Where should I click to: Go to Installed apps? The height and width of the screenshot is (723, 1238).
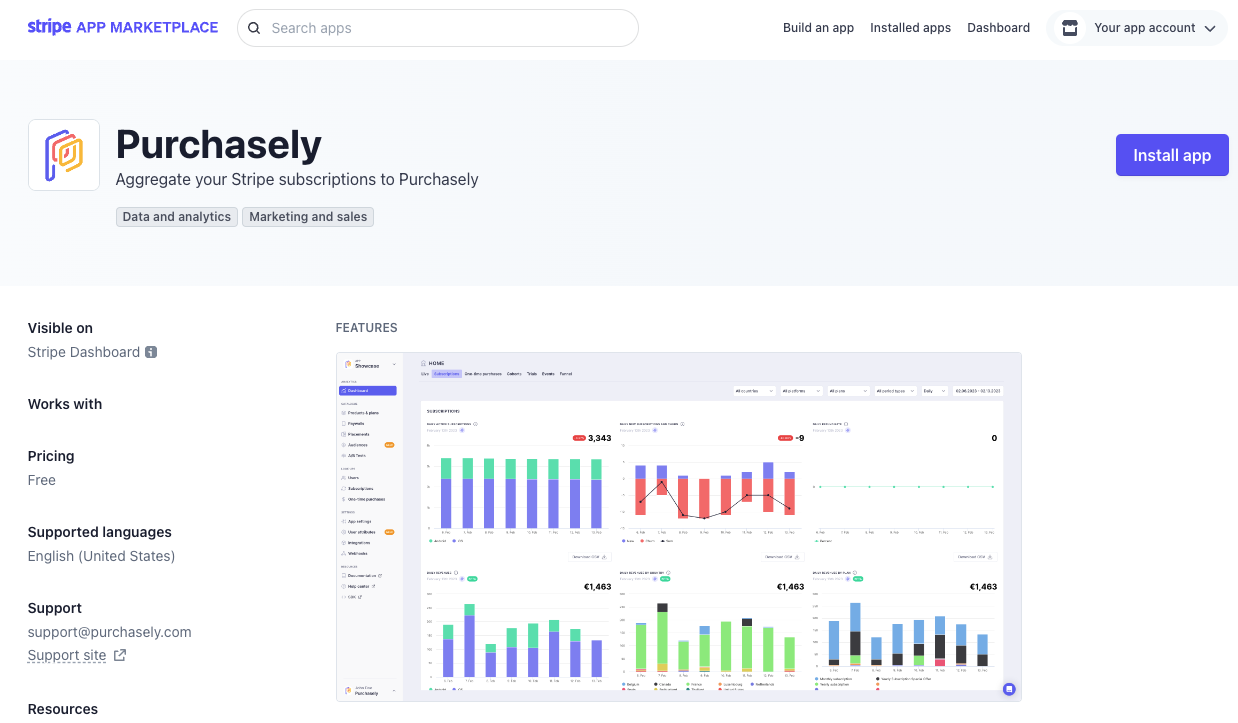910,28
